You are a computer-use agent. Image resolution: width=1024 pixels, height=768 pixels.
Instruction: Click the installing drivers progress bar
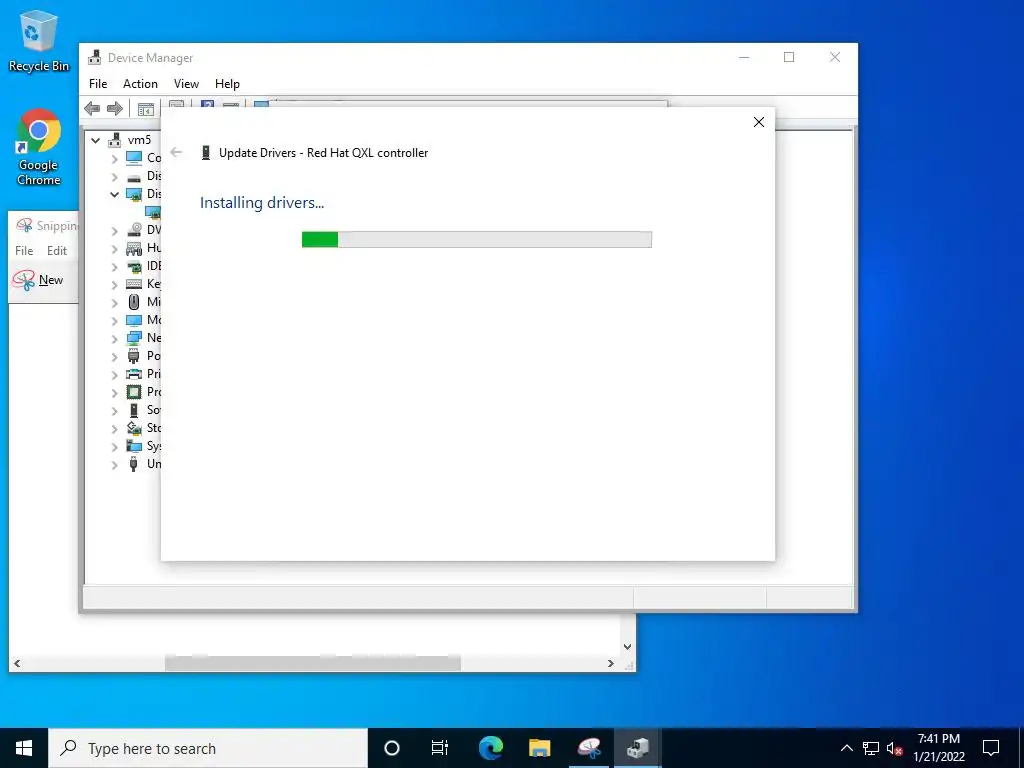pos(477,240)
